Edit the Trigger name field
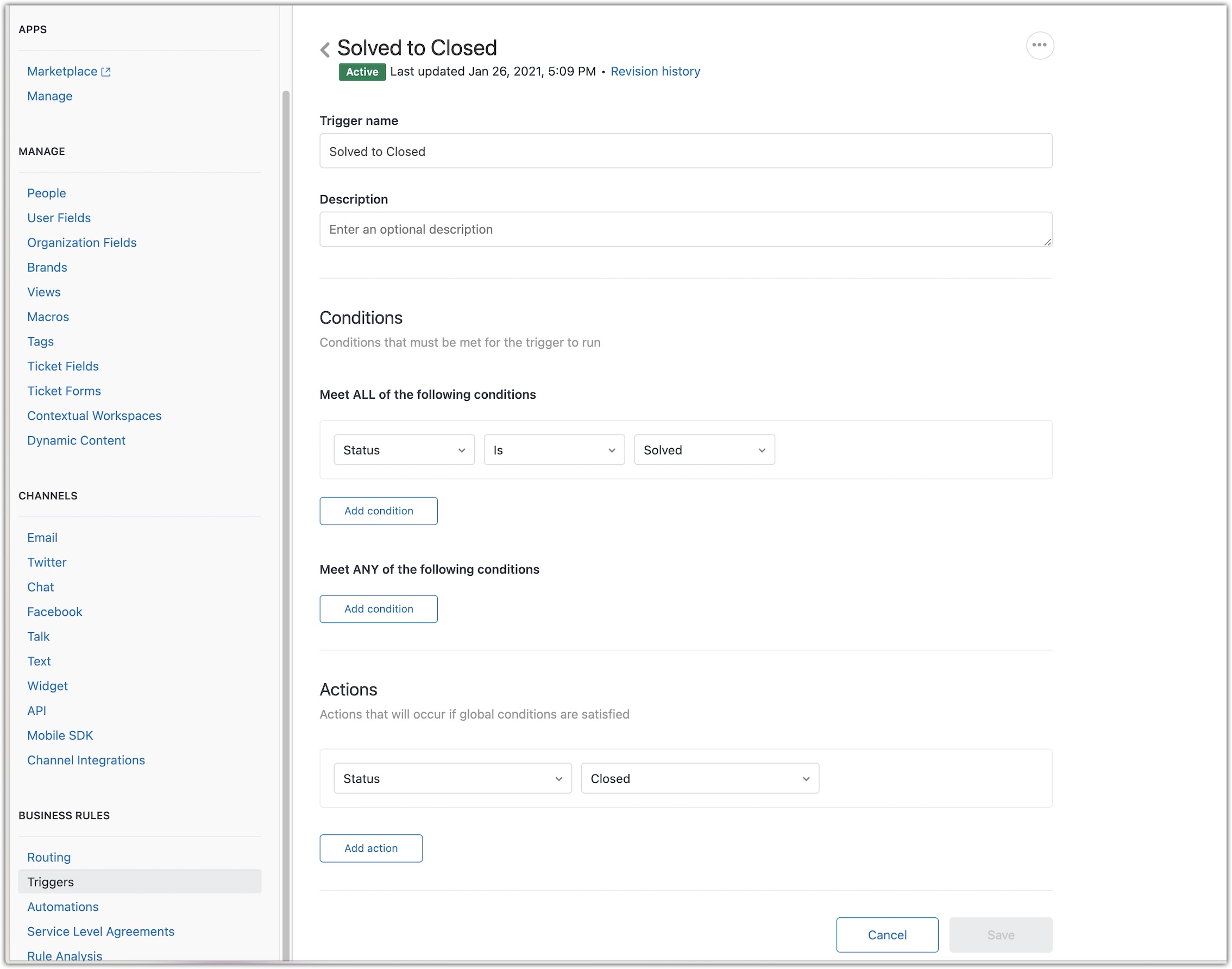The image size is (1232, 969). tap(685, 151)
